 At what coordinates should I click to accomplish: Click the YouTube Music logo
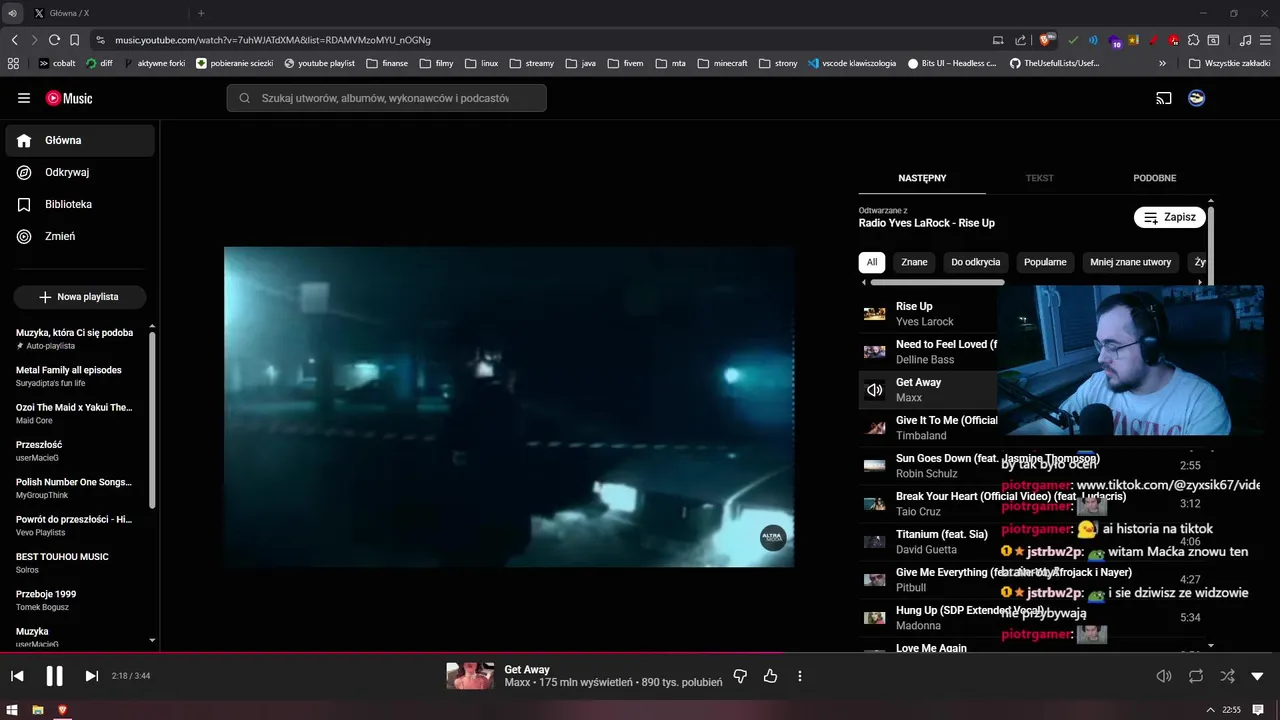(x=69, y=98)
